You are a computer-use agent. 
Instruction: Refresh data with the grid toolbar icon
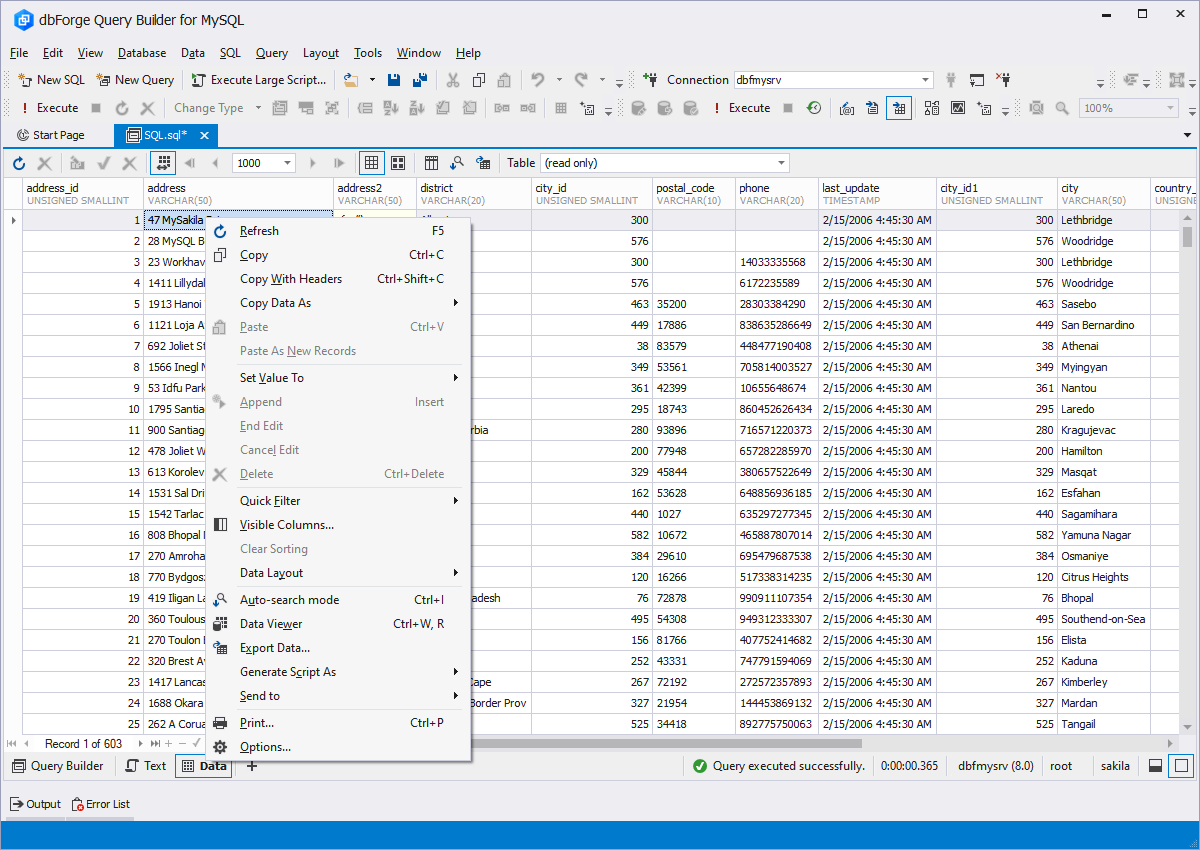tap(19, 163)
